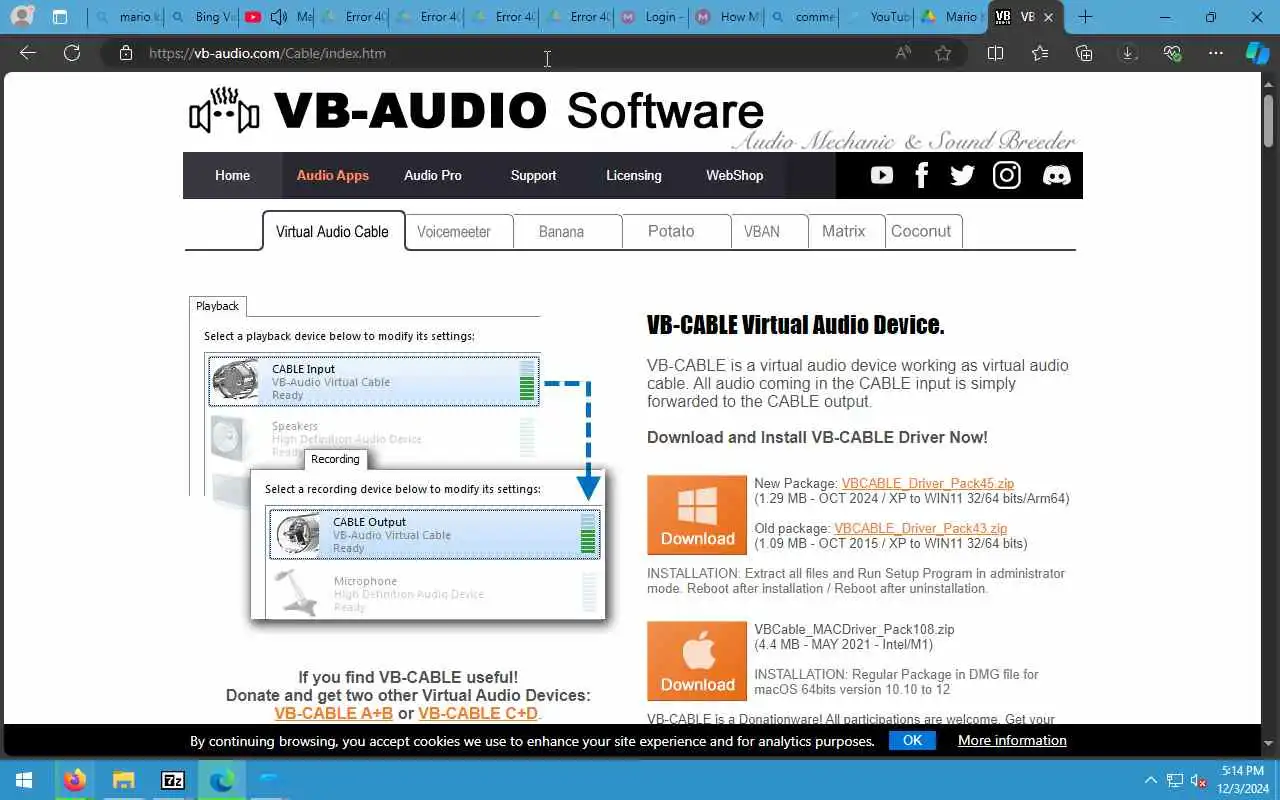Download VBCABLE_Driver_Pack43.zip link
This screenshot has width=1280, height=800.
(920, 528)
